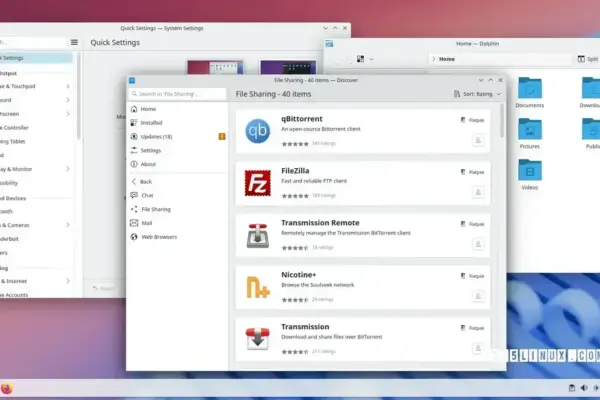The height and width of the screenshot is (400, 600).
Task: Click the Search in 'File Sharing' field
Action: (x=177, y=94)
